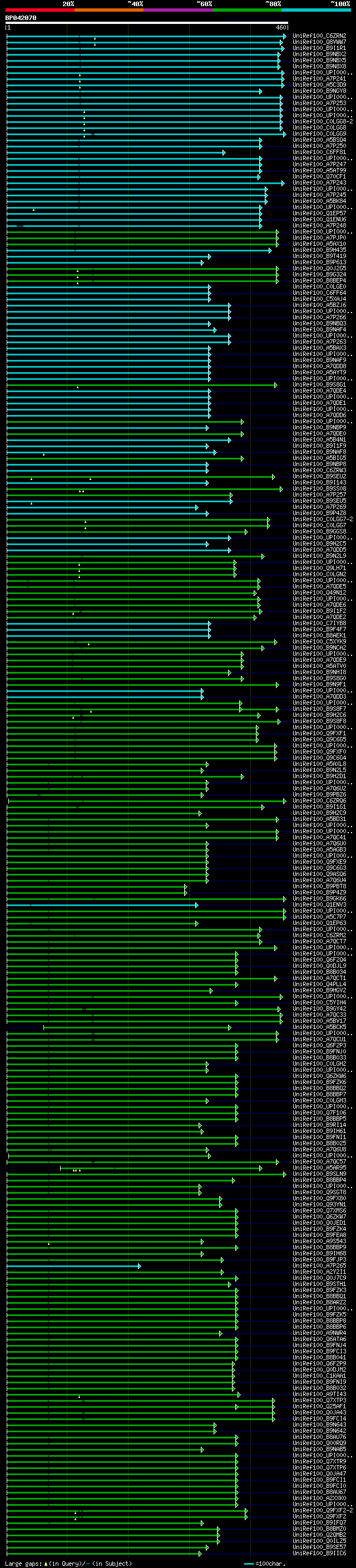Click label UniRef100_B8B034
356x1568 pixels.
tap(319, 972)
